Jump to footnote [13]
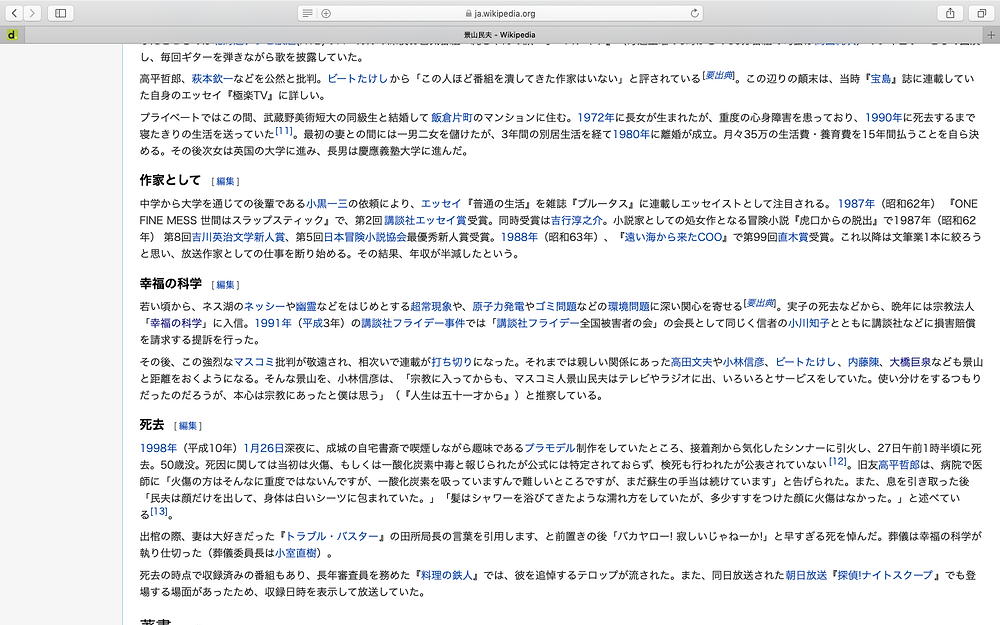The height and width of the screenshot is (625, 1000). click(x=159, y=511)
